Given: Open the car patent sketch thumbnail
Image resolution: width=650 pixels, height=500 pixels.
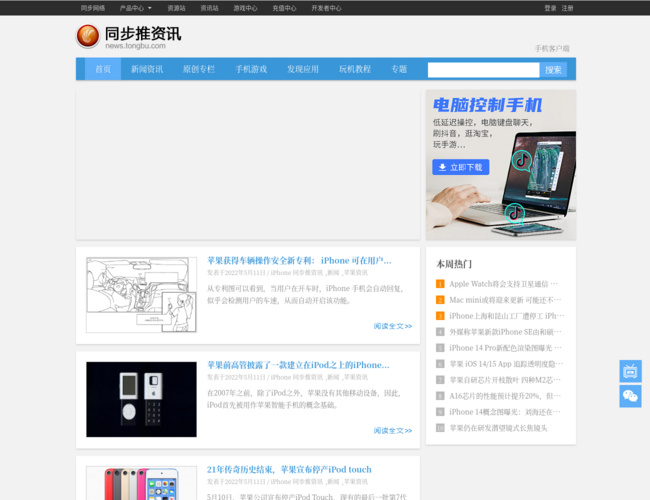Looking at the screenshot, I should (141, 295).
